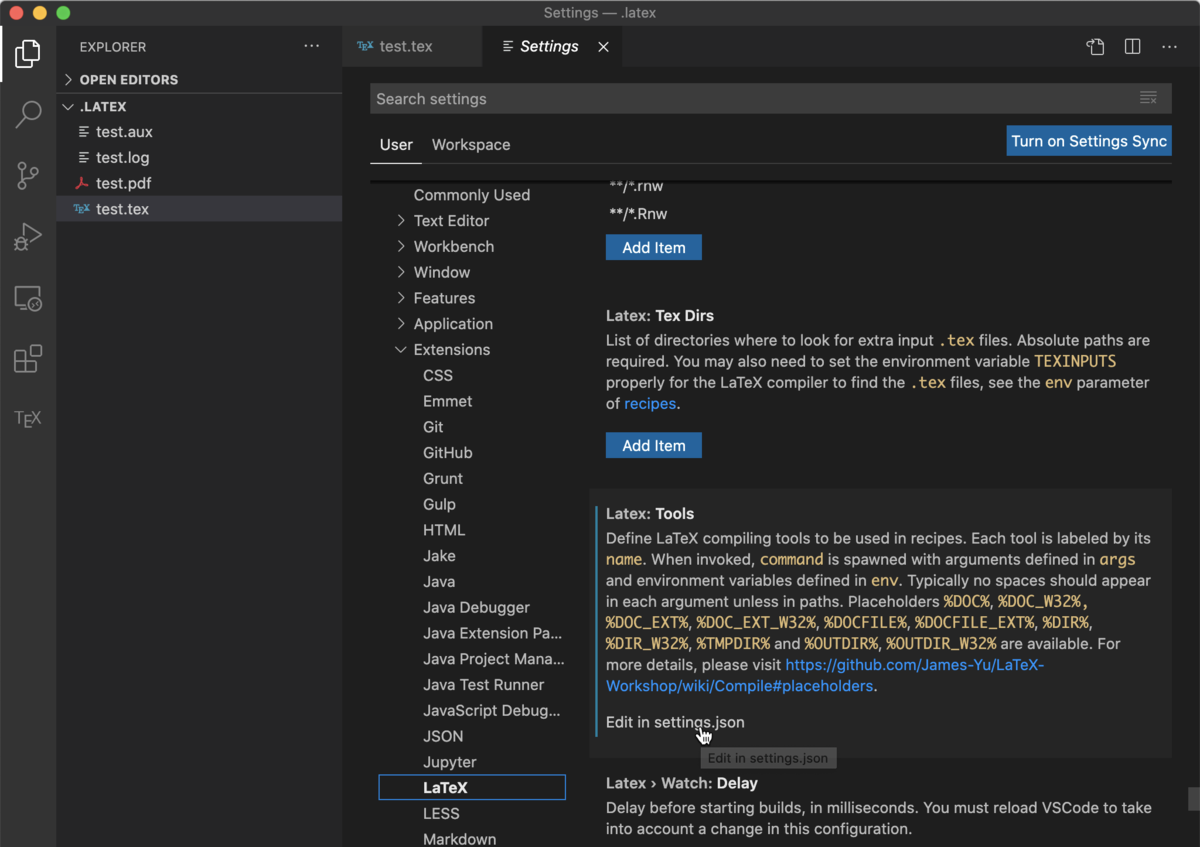Open the Run and Debug view

[x=28, y=237]
